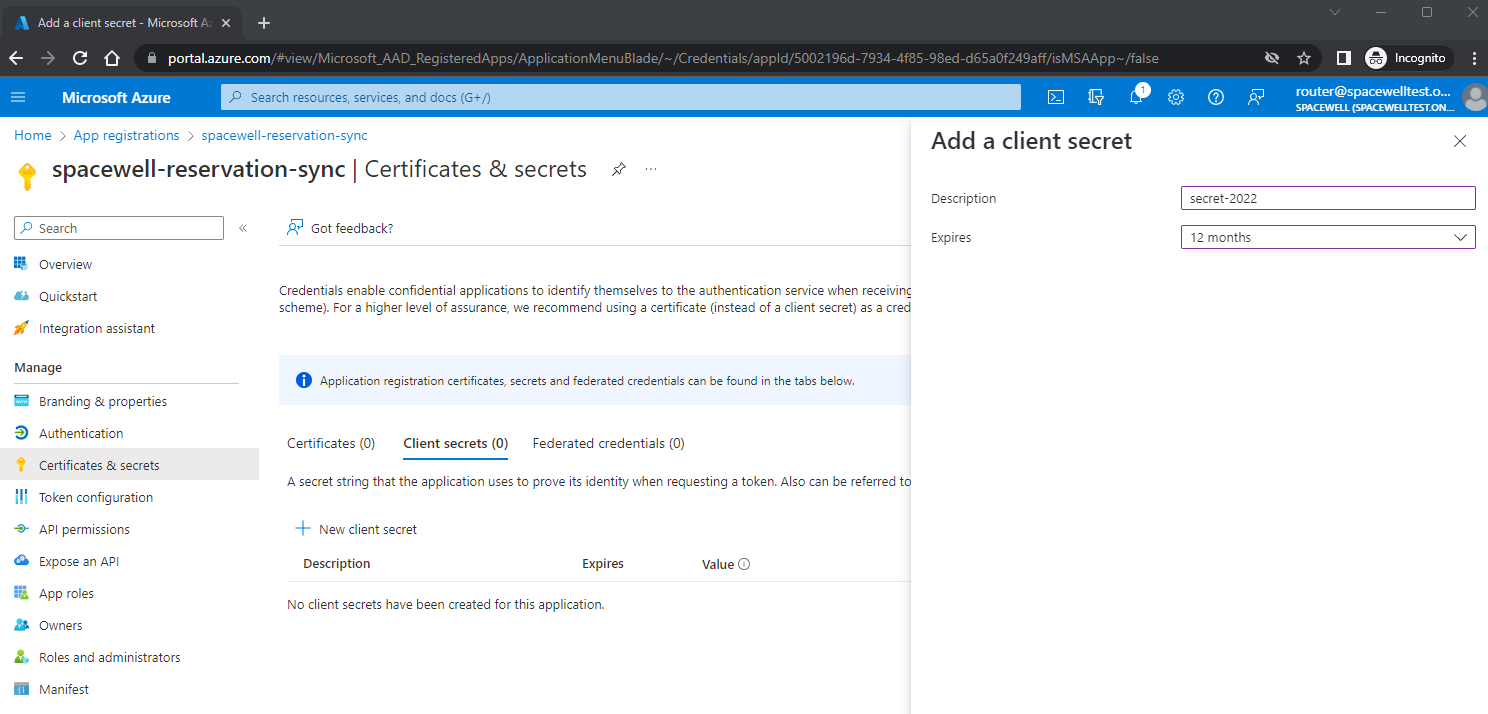Pin the Certificates & secrets blade
This screenshot has width=1488, height=714.
pos(619,169)
